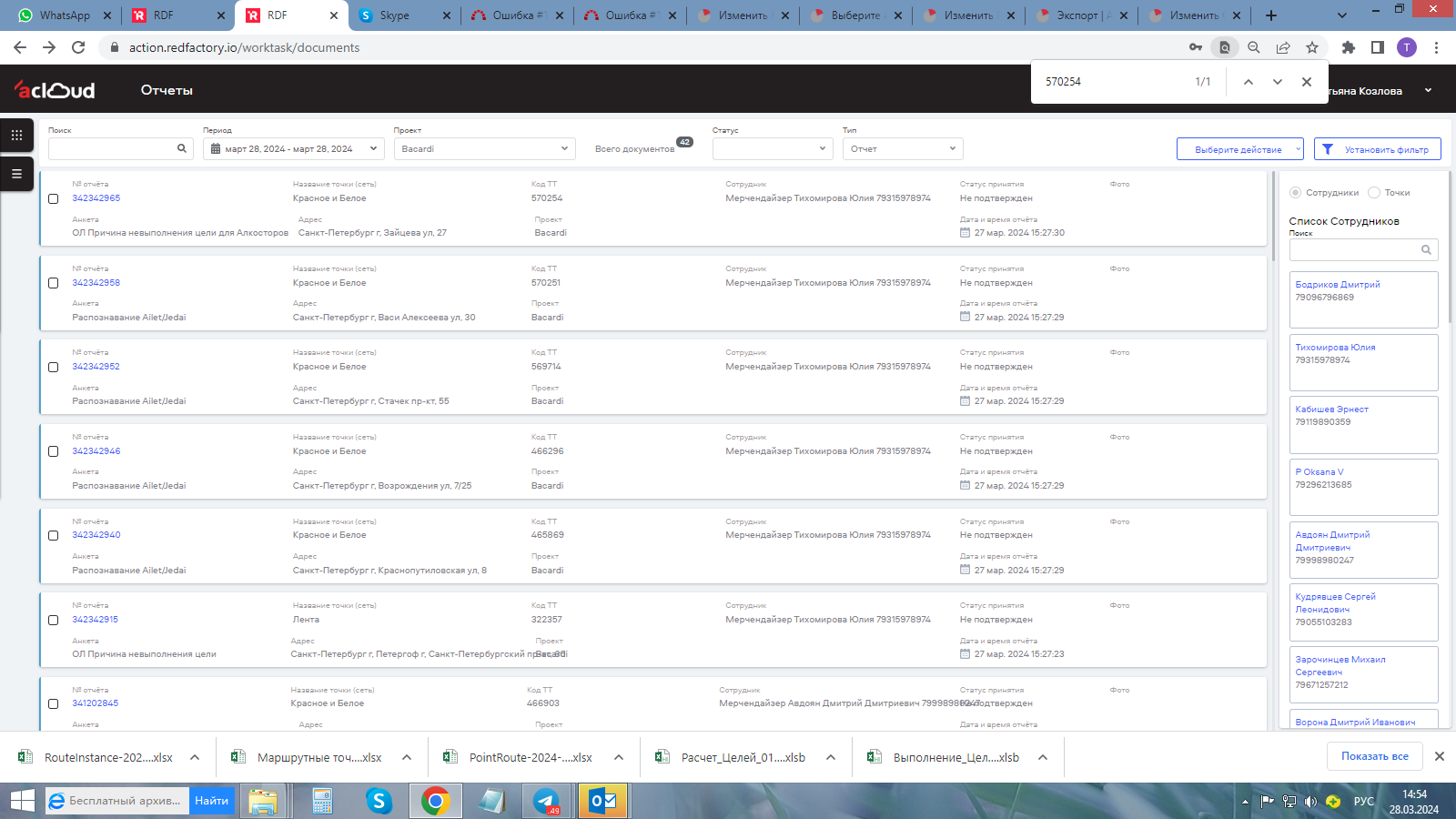Open the Тип Отчет dropdown
Image resolution: width=1456 pixels, height=819 pixels.
[903, 148]
